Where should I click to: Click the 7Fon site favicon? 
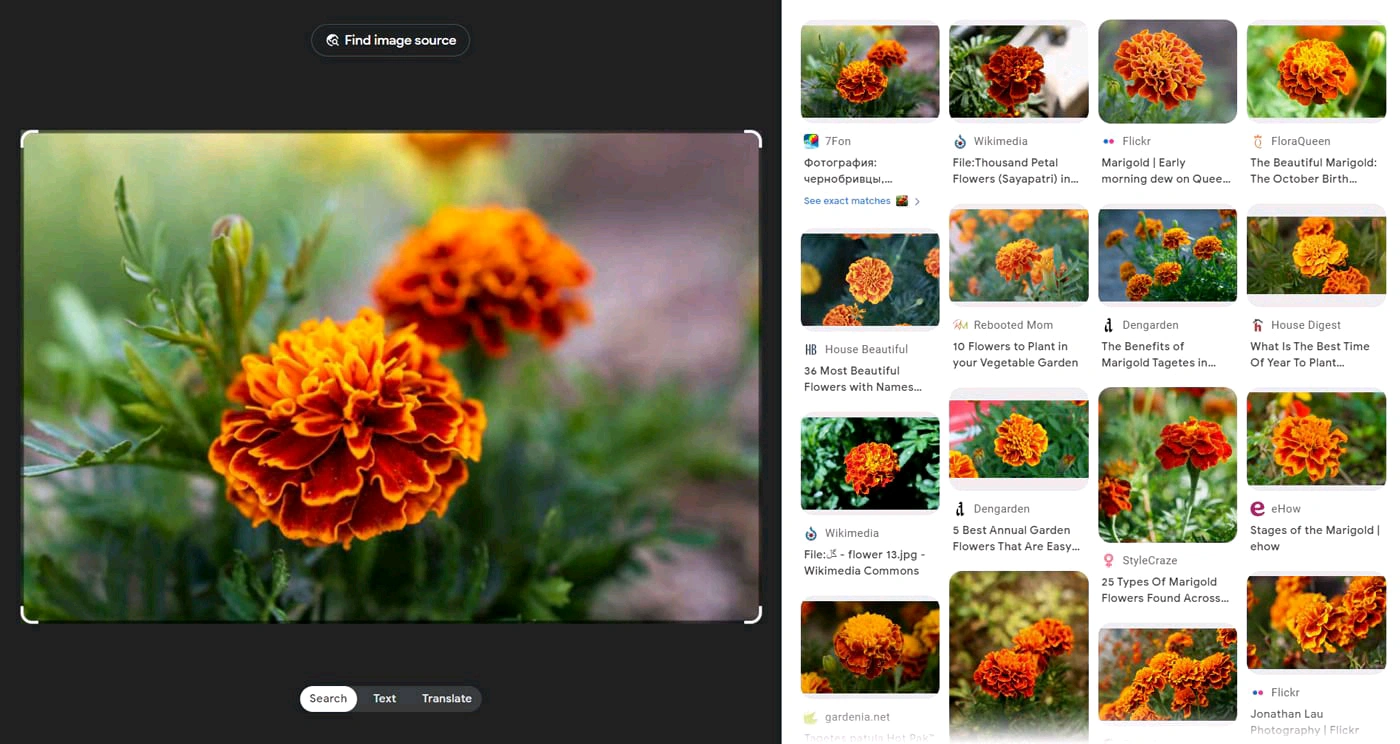tap(811, 141)
